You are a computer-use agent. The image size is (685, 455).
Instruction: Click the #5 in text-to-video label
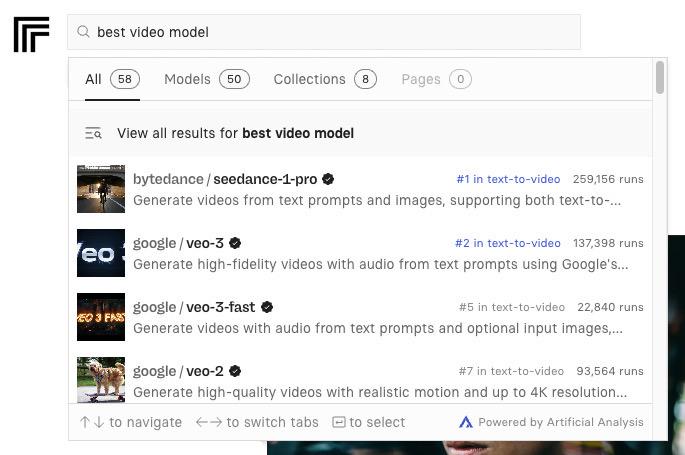[512, 307]
